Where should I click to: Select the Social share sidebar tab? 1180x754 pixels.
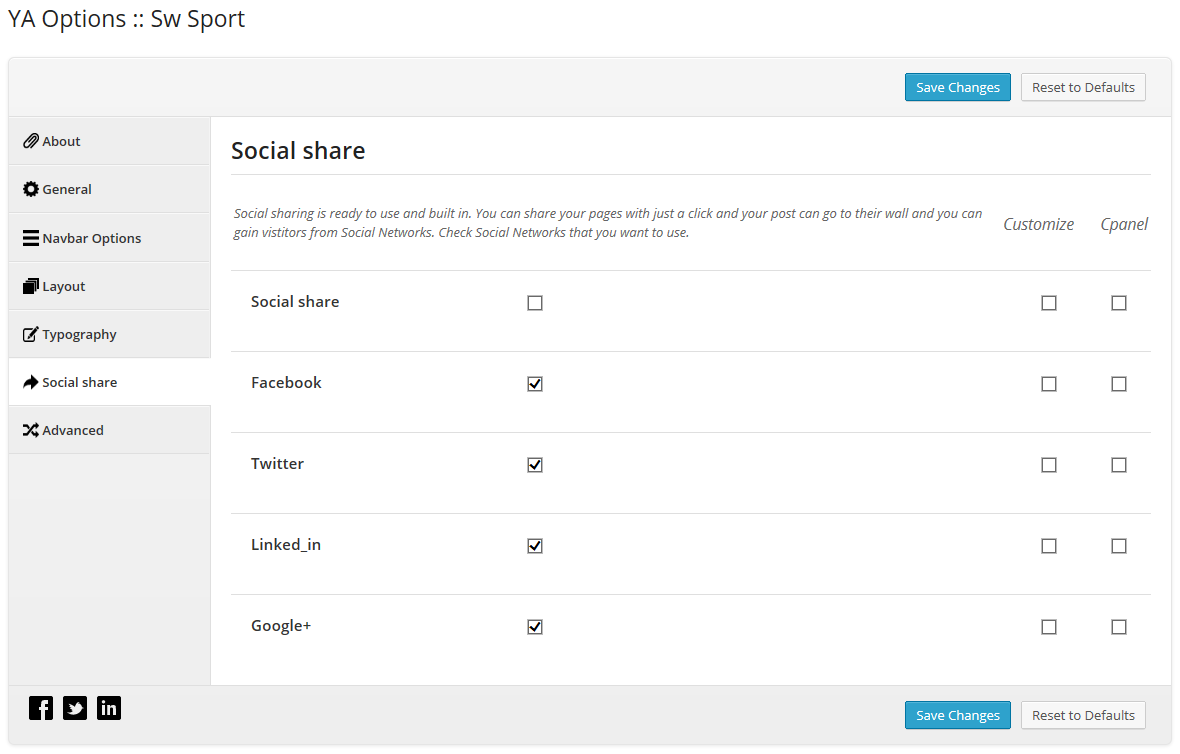tap(110, 382)
